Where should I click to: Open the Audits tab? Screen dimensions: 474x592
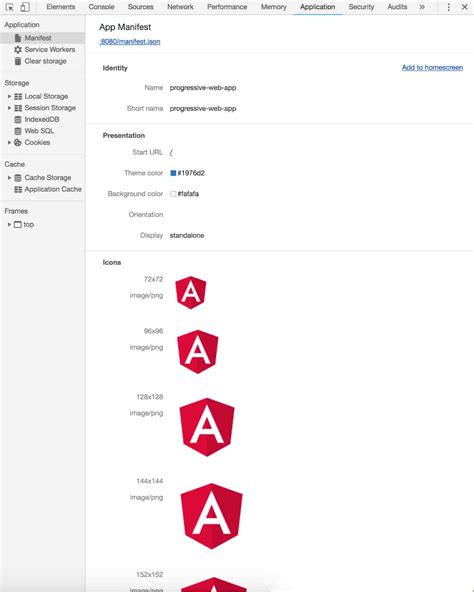(x=397, y=7)
